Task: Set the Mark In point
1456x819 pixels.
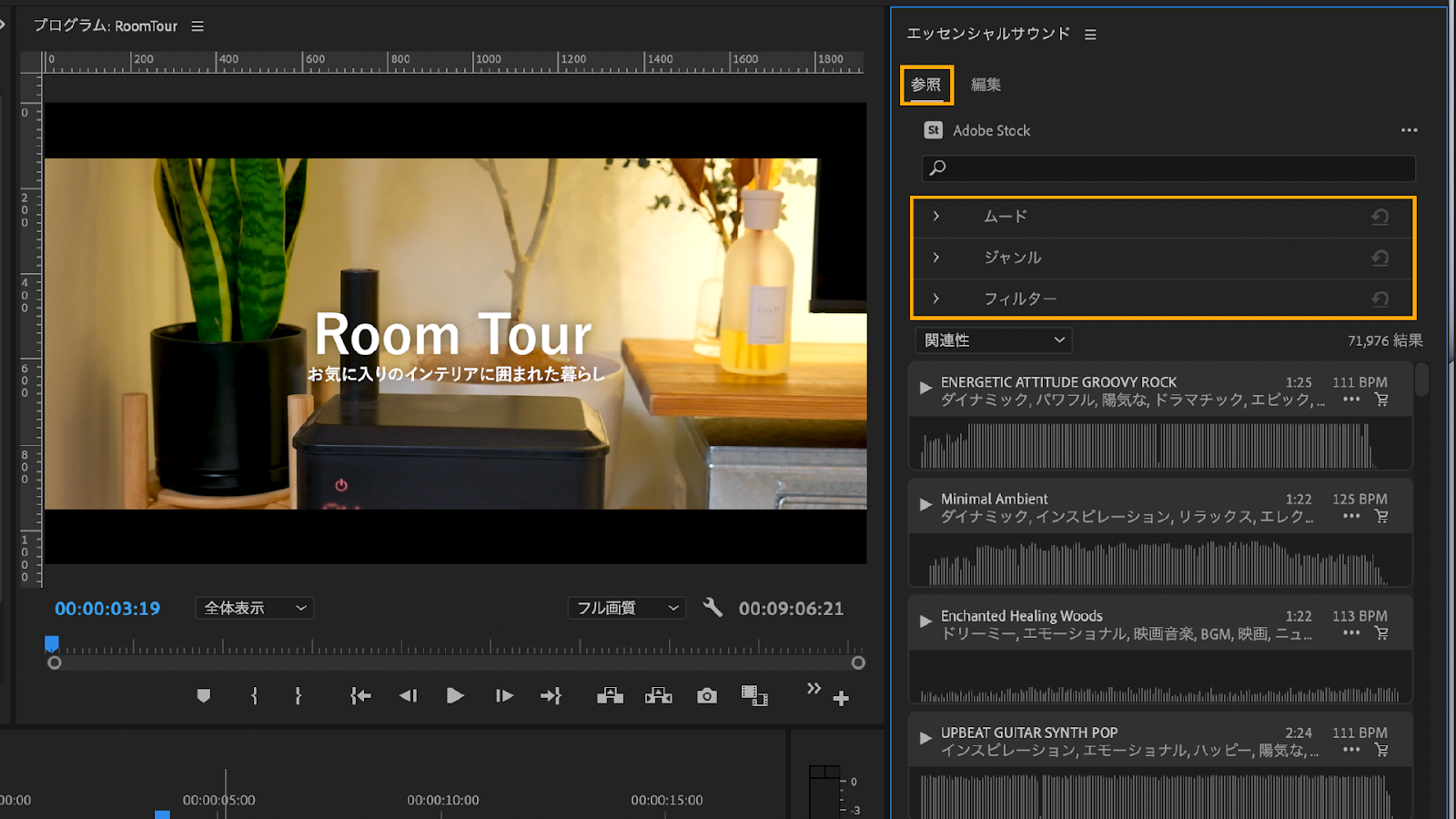Action: click(x=255, y=696)
